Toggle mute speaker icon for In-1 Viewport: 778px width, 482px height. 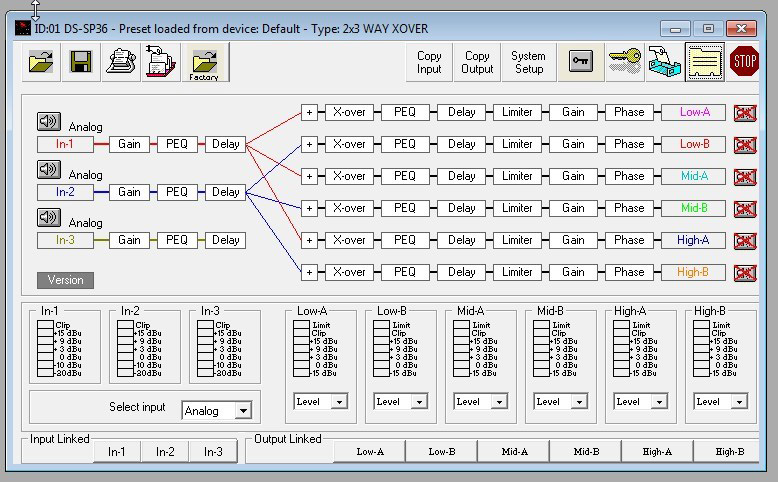pyautogui.click(x=49, y=122)
